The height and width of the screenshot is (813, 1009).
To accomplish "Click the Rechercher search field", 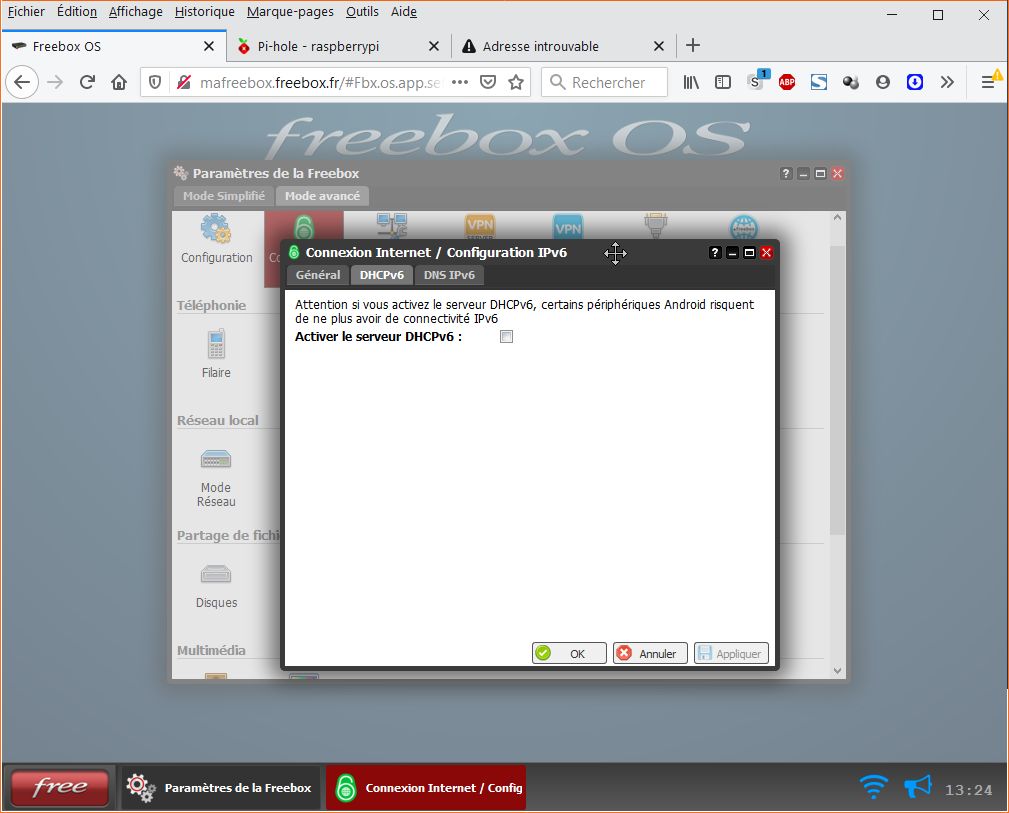I will (x=604, y=82).
